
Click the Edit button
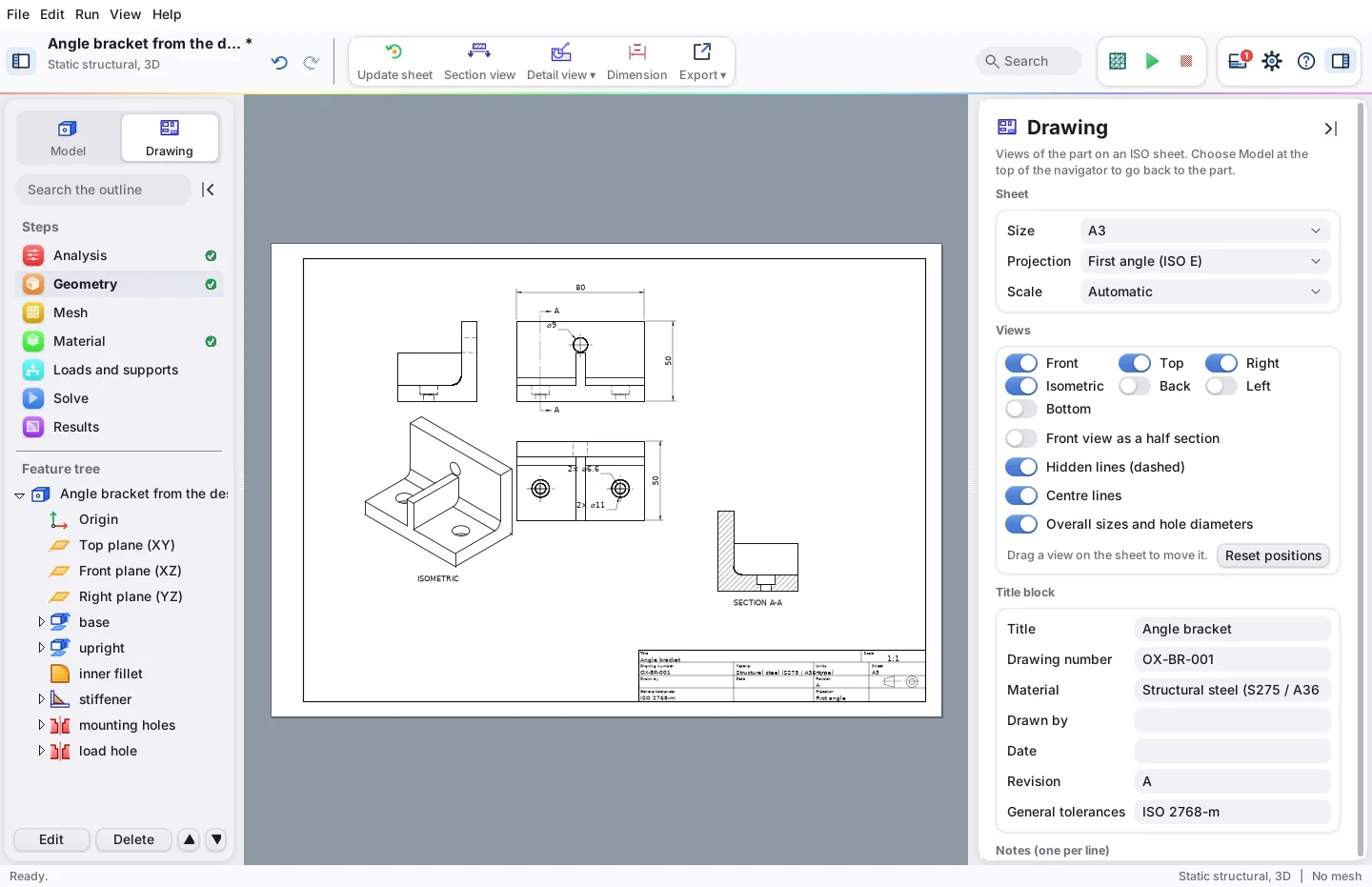(51, 839)
